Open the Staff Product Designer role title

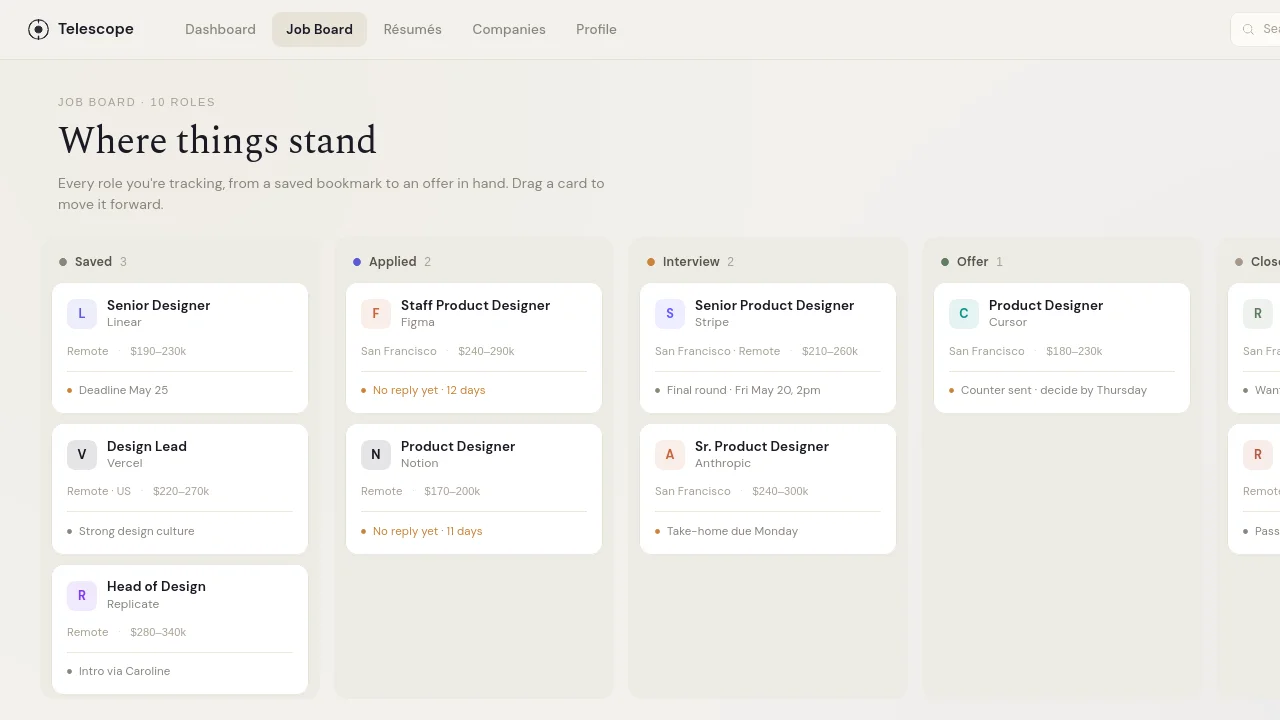[475, 305]
